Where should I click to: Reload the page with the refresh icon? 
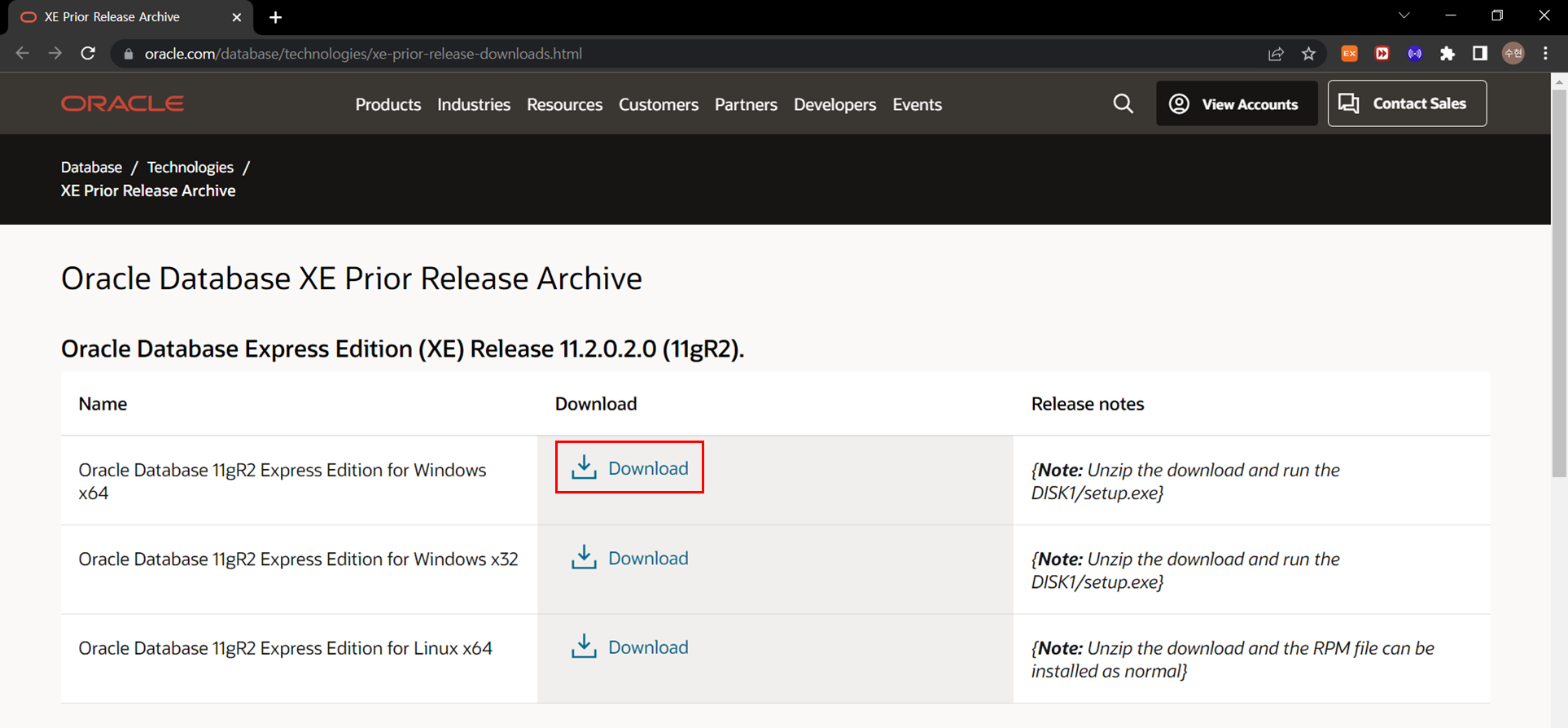pos(88,54)
